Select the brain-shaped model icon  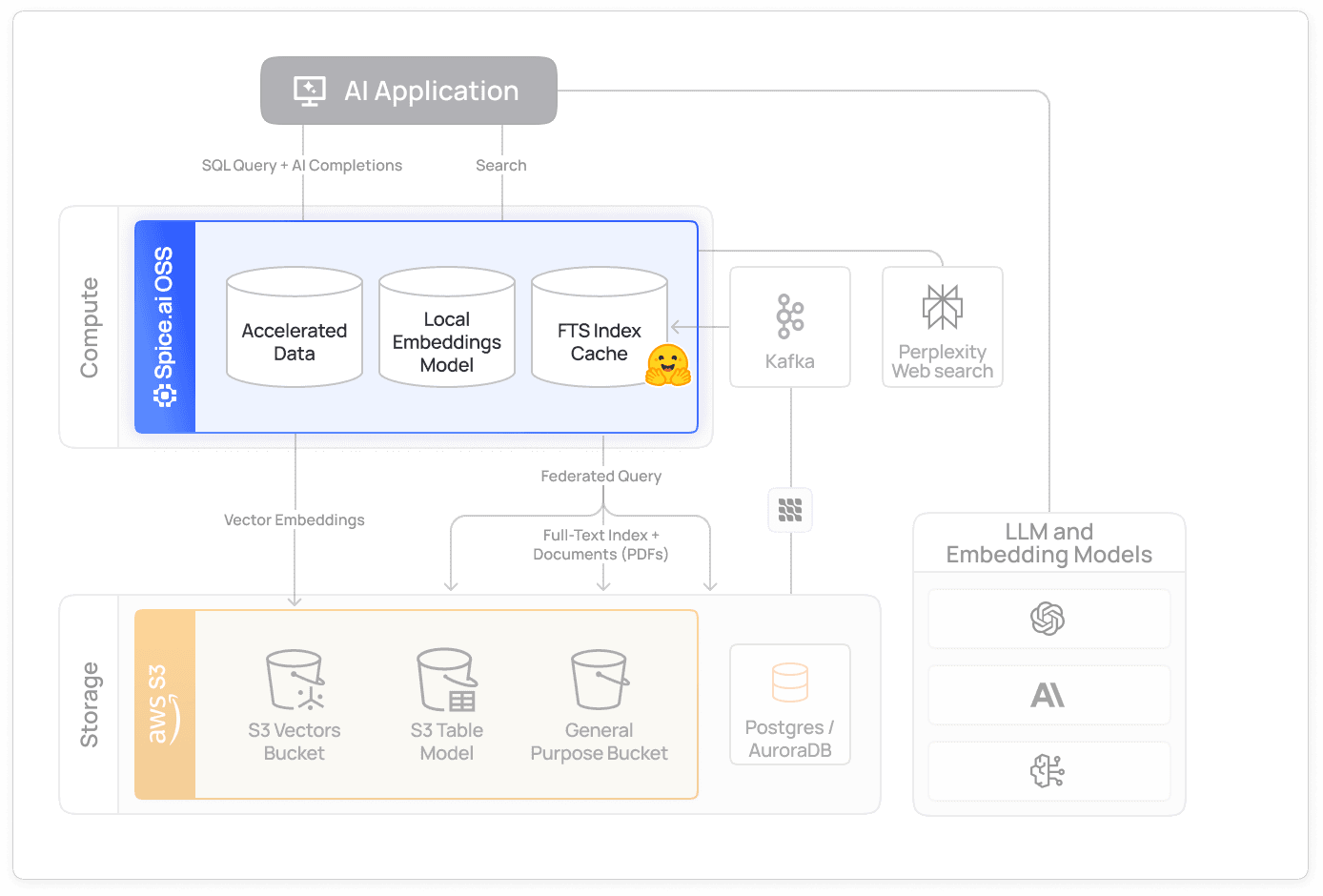[x=1048, y=771]
